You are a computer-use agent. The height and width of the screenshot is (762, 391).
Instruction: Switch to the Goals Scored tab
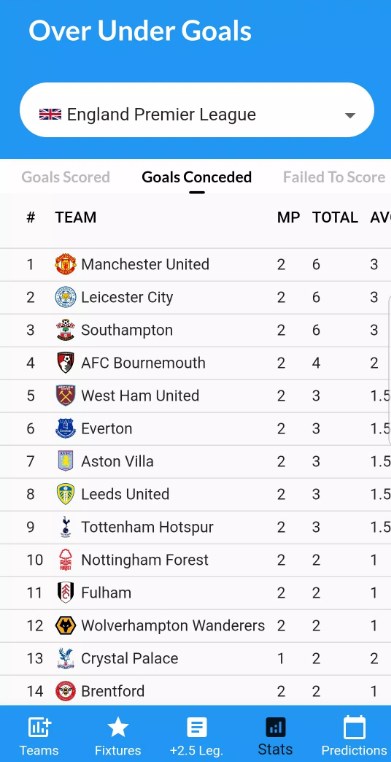pyautogui.click(x=66, y=177)
